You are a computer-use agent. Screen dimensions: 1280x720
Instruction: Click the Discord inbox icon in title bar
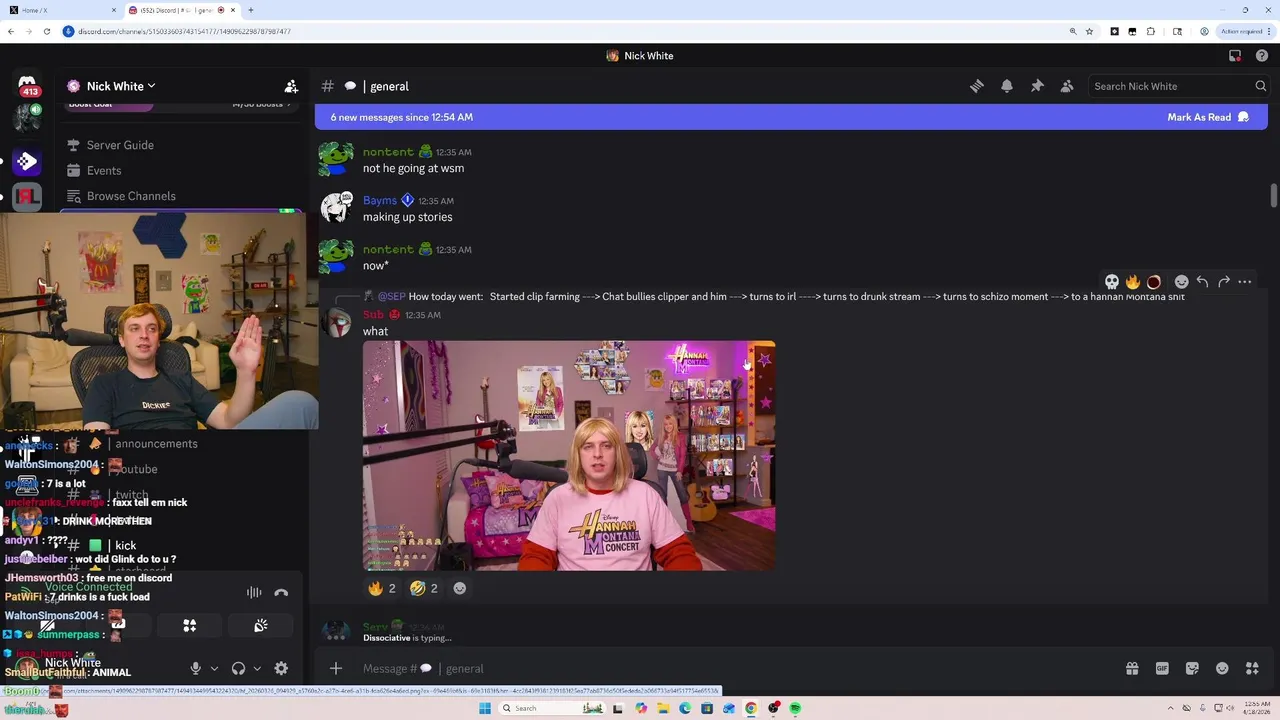point(1235,56)
